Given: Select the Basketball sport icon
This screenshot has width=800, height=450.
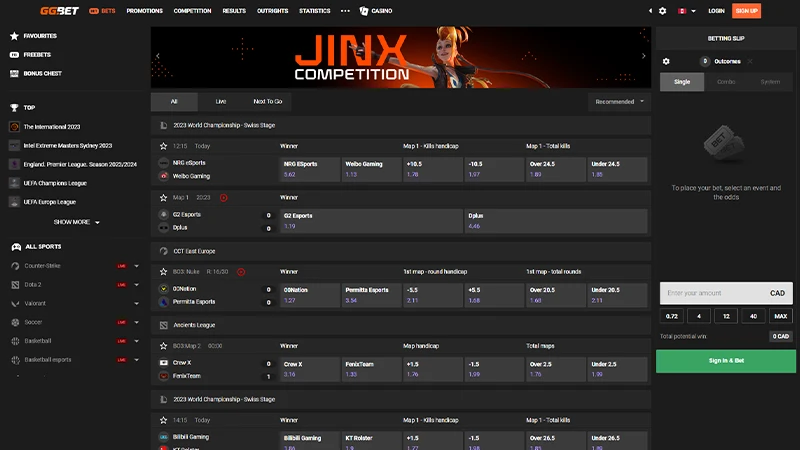Looking at the screenshot, I should (15, 341).
